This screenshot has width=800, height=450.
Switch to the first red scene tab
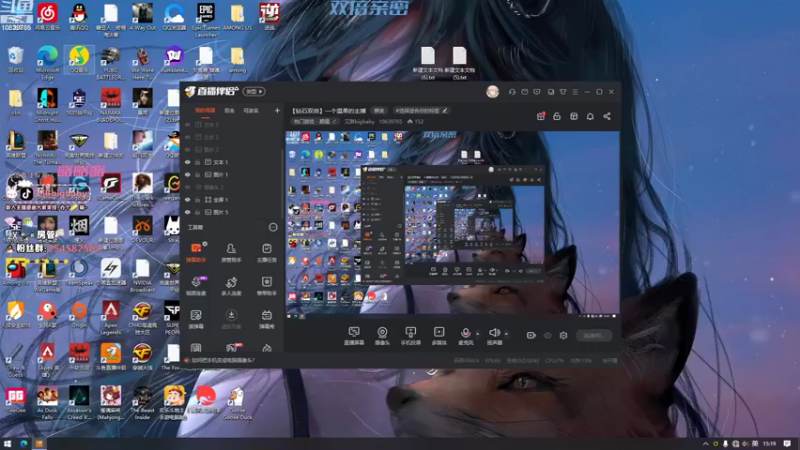point(205,110)
